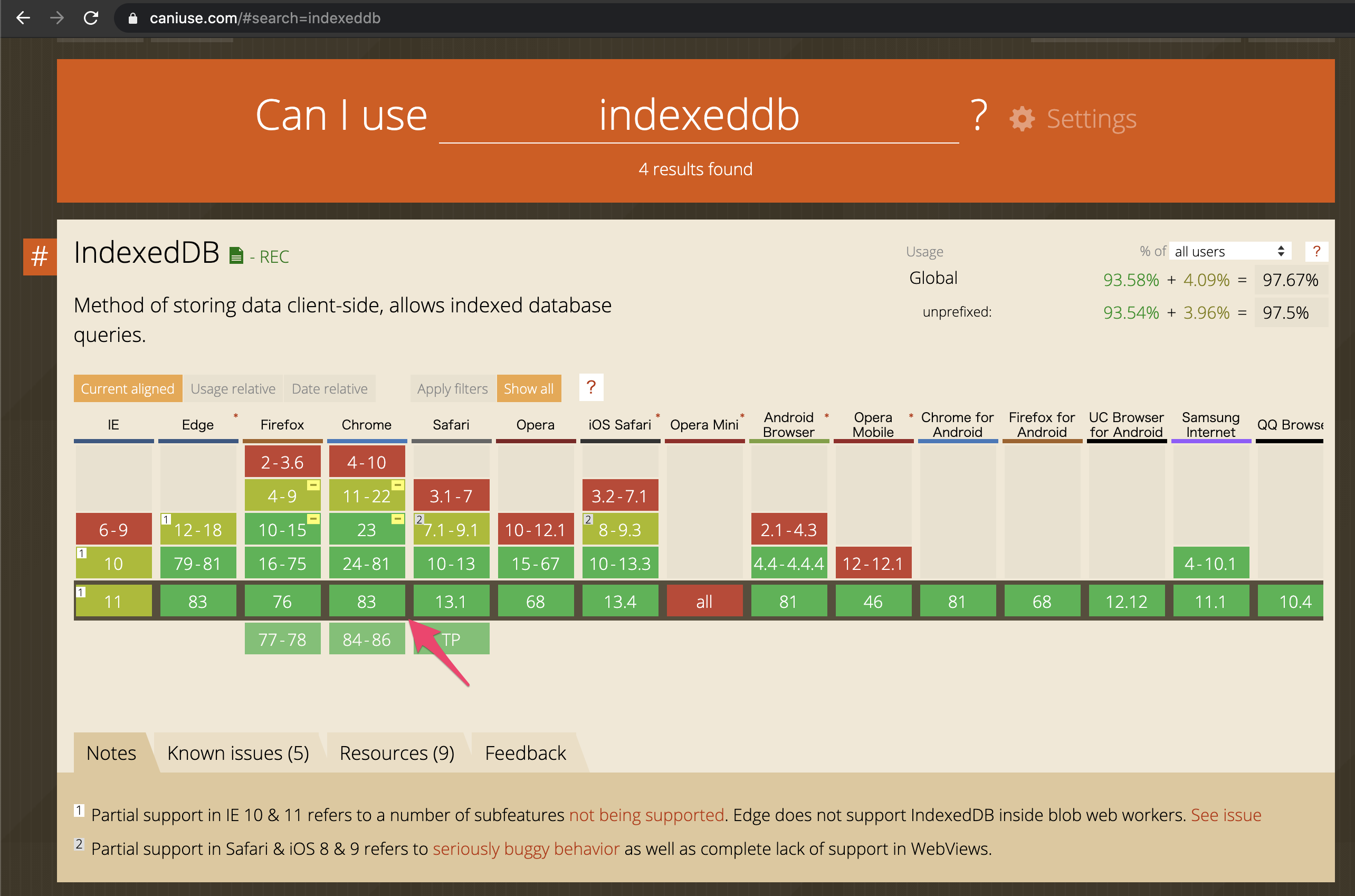The height and width of the screenshot is (896, 1355).
Task: Click the Firefox 2-3.6 red cell
Action: pos(282,462)
